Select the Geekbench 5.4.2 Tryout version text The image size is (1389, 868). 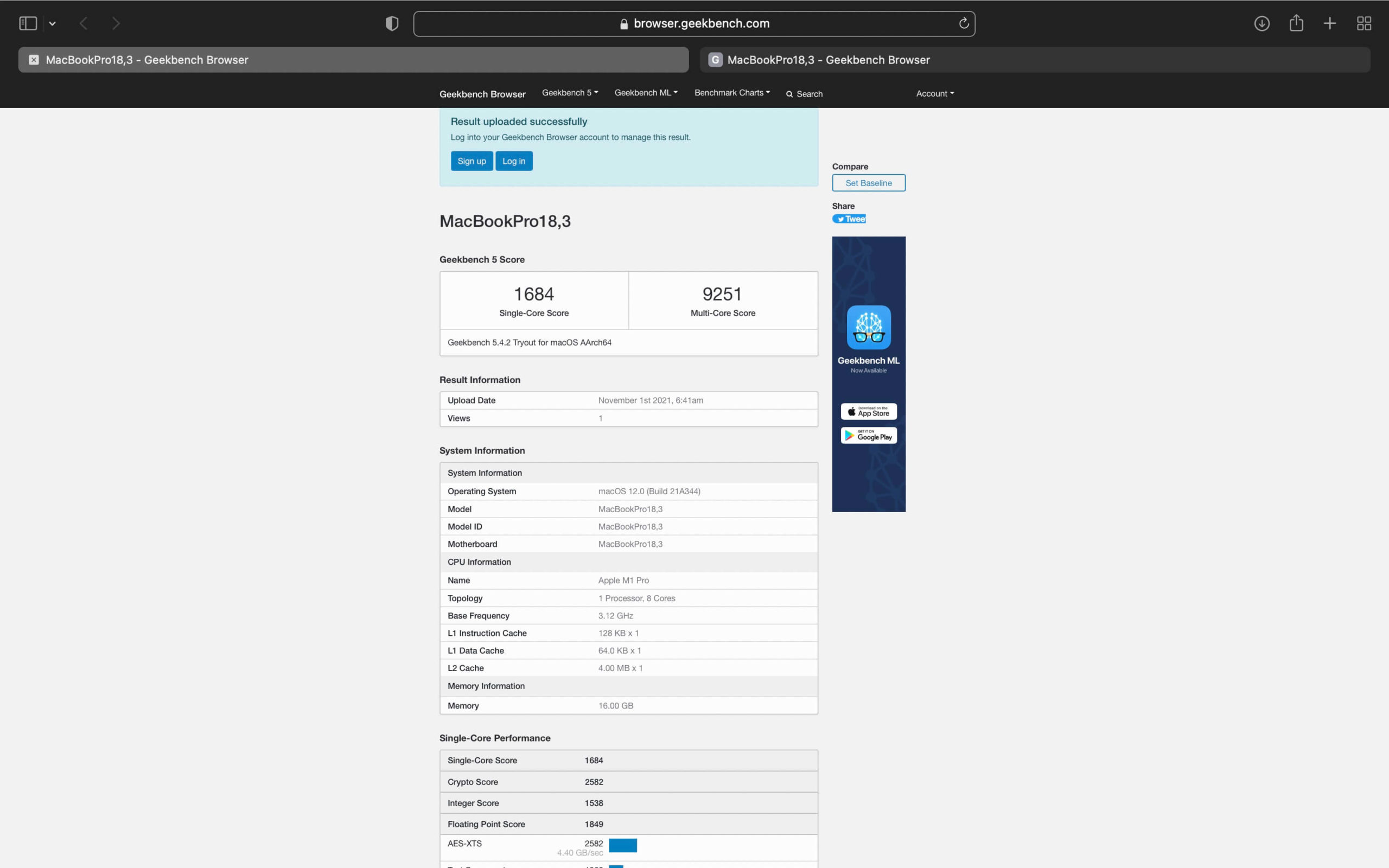tap(529, 343)
